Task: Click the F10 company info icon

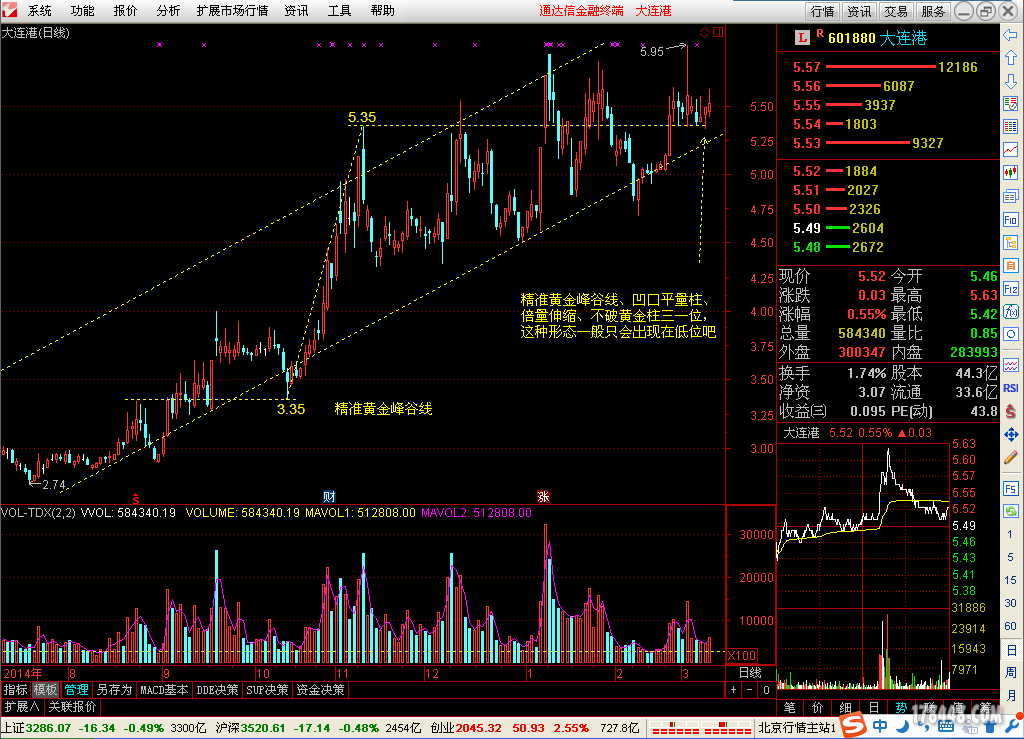Action: pos(1010,220)
